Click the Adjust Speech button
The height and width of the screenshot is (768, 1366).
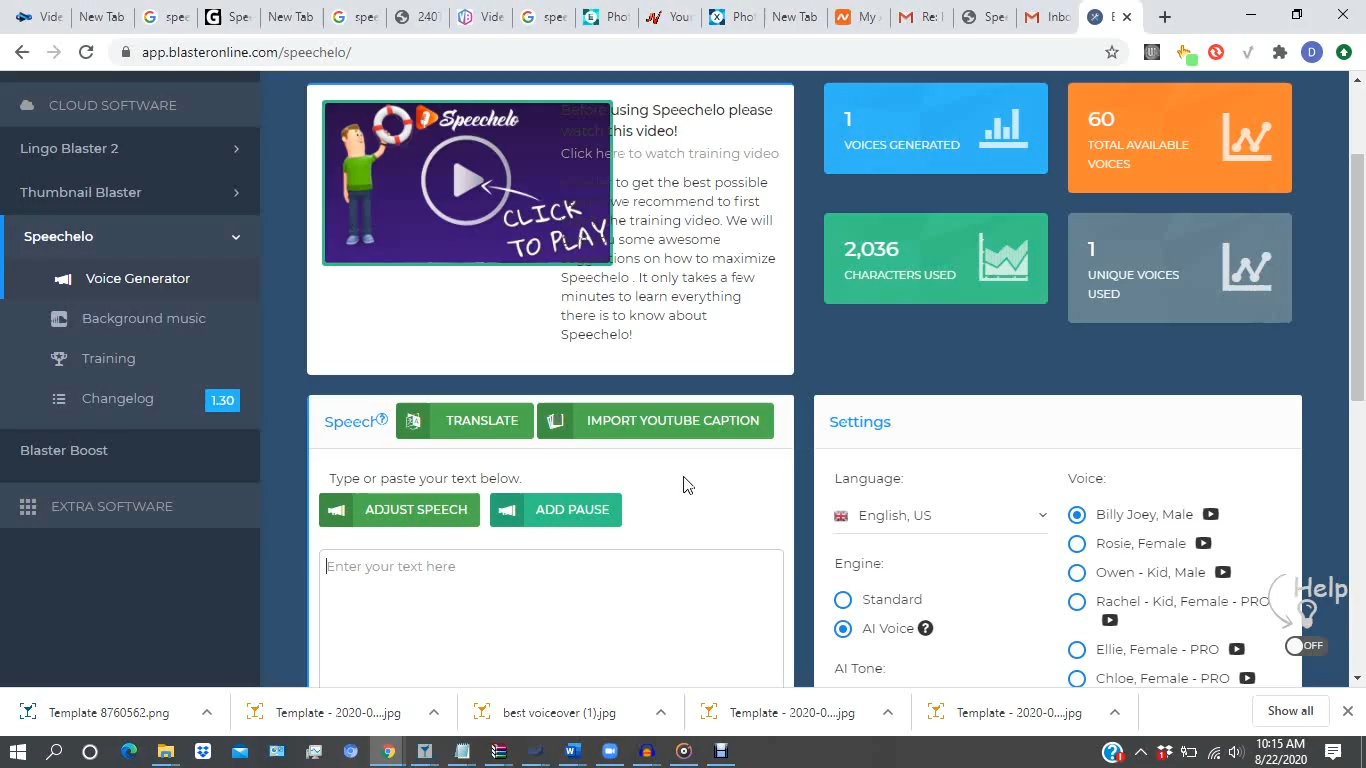(x=399, y=510)
